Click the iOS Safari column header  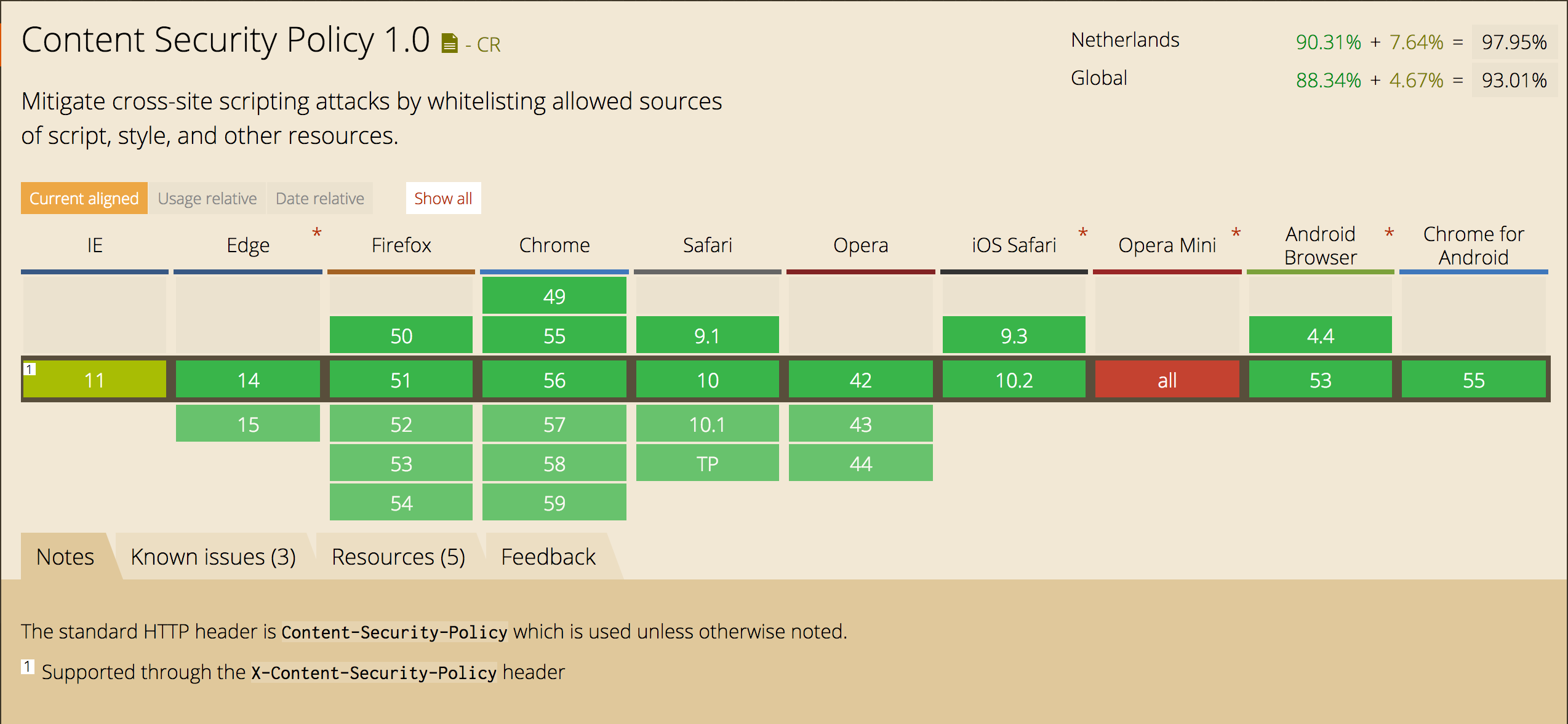(x=1014, y=245)
